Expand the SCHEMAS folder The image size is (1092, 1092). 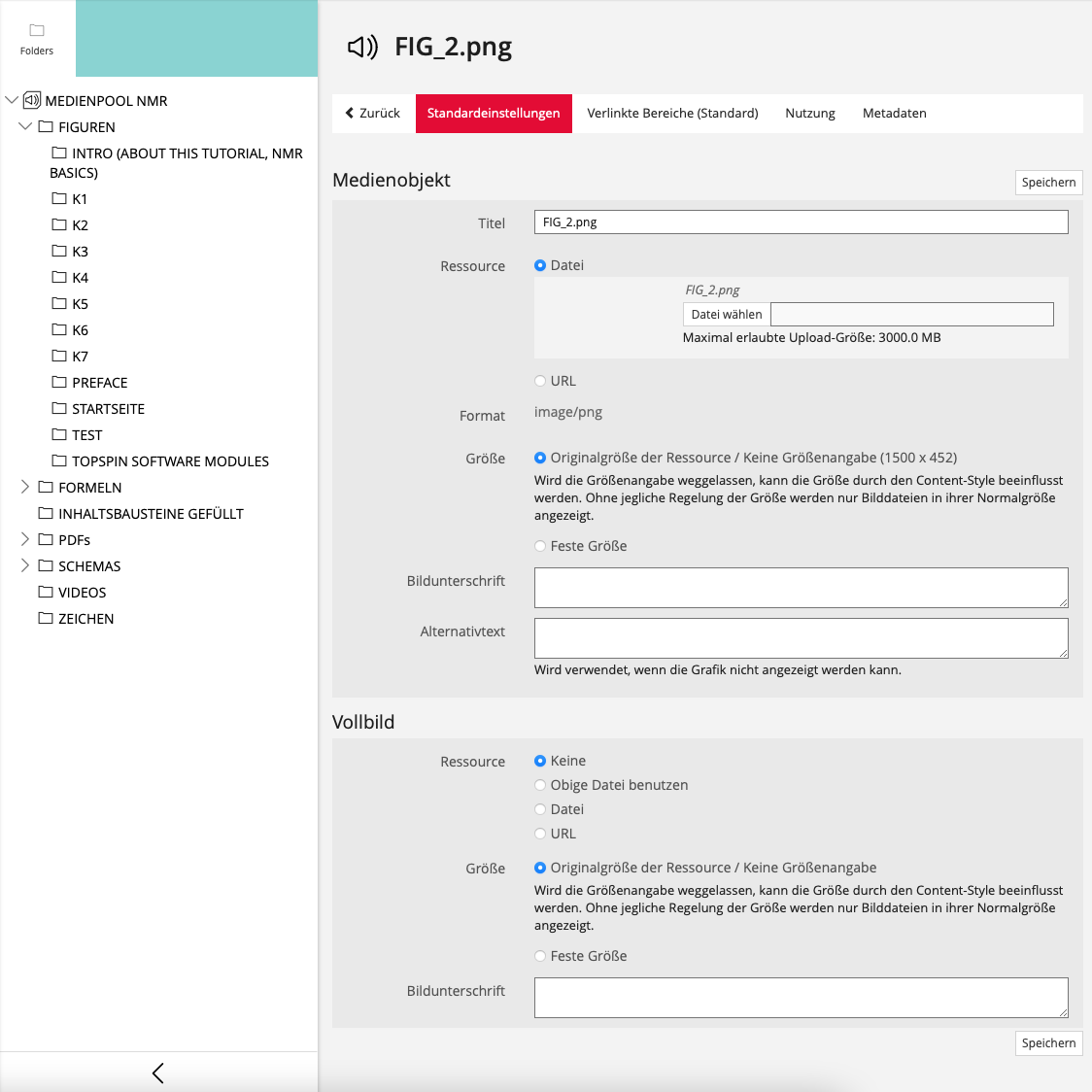(25, 565)
